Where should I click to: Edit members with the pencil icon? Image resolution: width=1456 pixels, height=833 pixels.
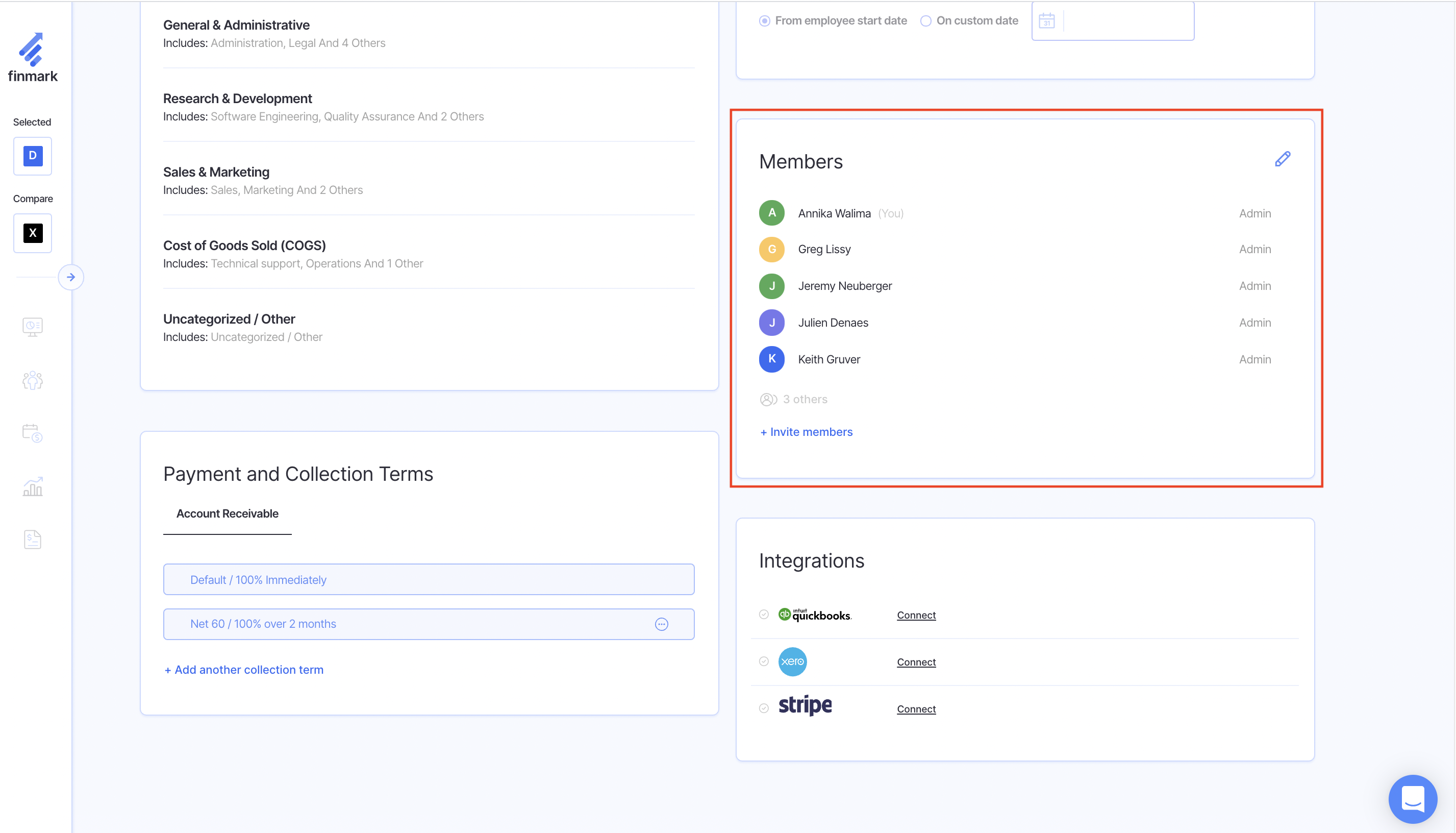pos(1282,159)
